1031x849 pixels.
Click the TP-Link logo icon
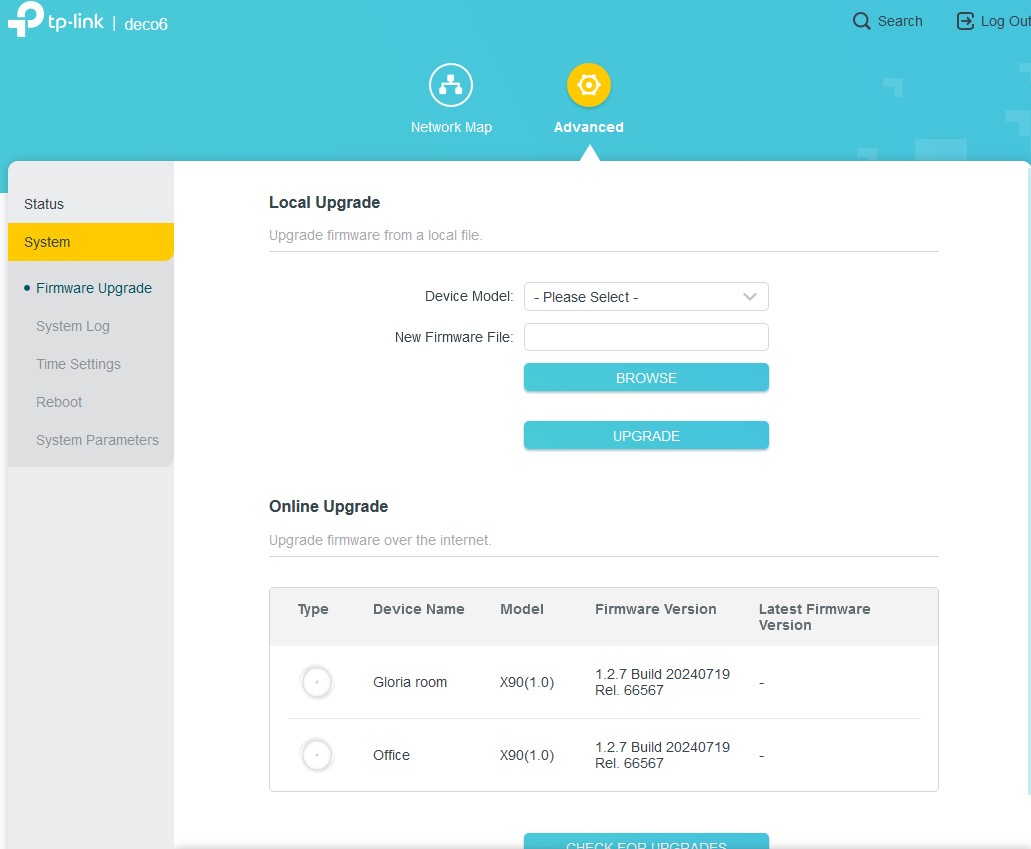[25, 21]
